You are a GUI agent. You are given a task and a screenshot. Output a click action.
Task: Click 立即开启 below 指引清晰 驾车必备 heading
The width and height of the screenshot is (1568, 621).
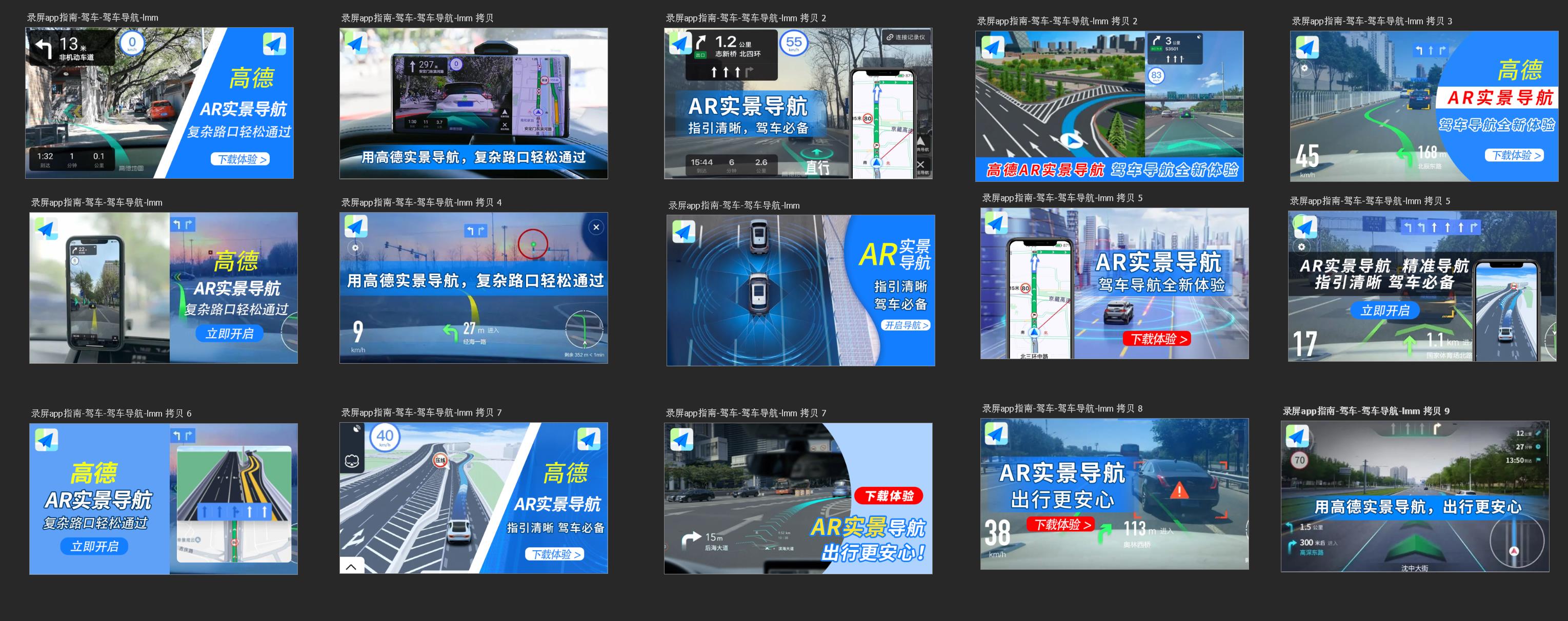click(x=1385, y=311)
